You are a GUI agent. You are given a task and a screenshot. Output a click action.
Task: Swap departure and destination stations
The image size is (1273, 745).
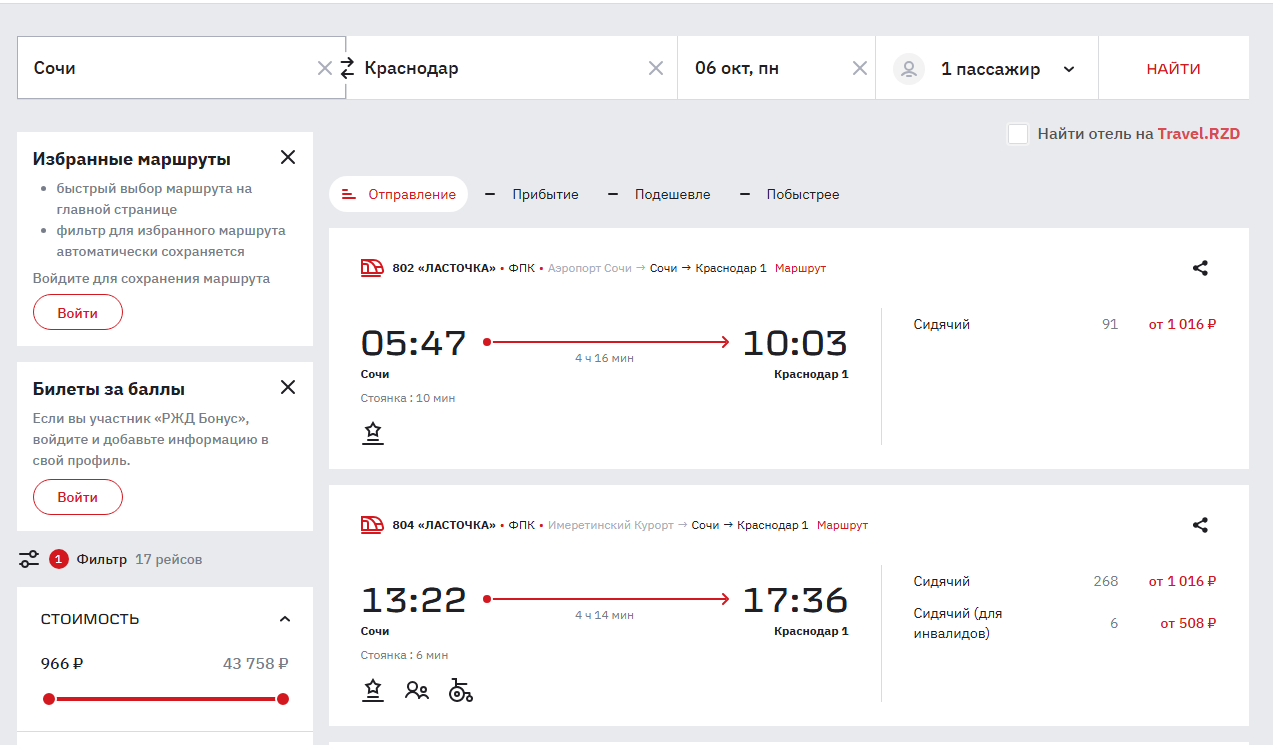coord(347,68)
